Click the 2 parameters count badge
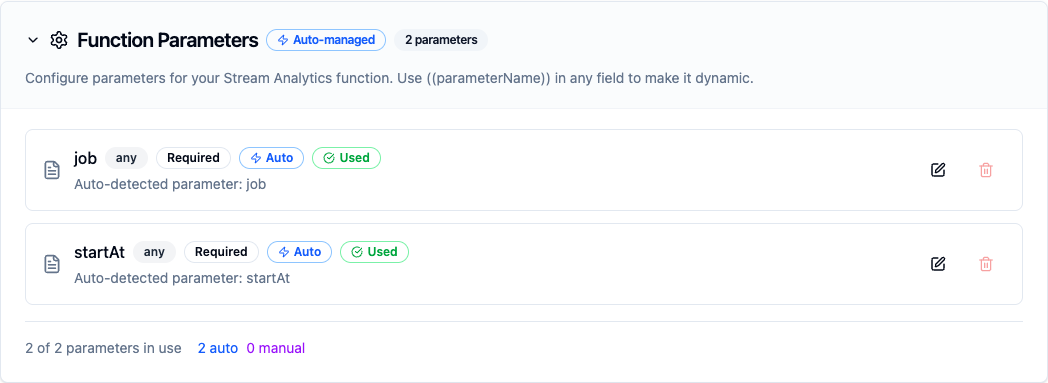The image size is (1048, 383). [x=441, y=40]
